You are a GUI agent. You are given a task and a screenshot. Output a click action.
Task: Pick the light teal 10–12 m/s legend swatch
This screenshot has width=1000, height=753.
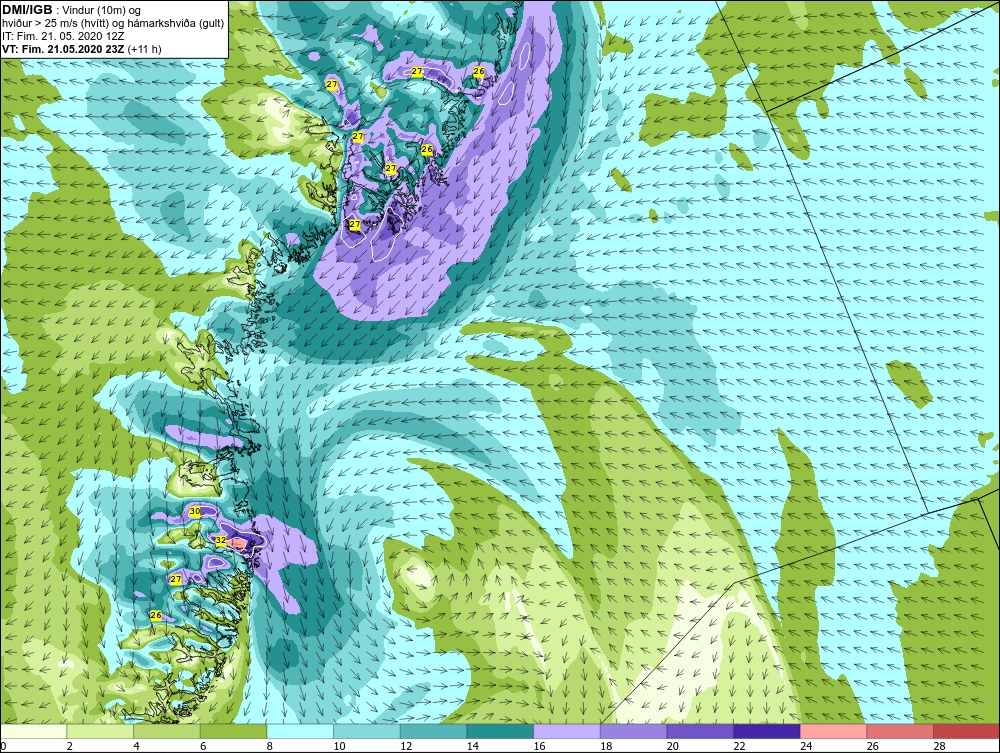pyautogui.click(x=367, y=731)
